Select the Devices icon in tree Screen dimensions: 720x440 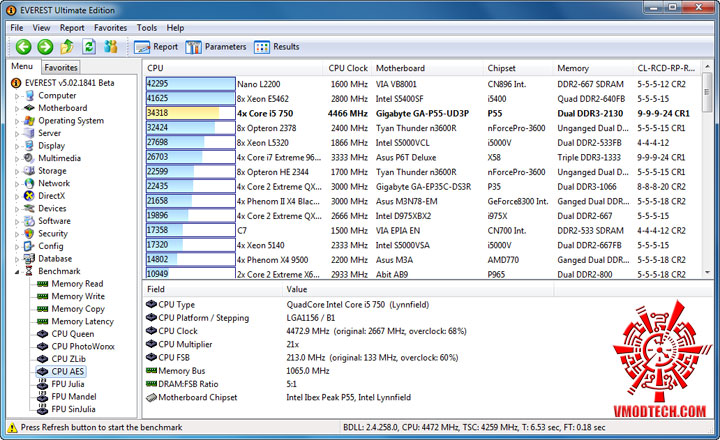(29, 208)
